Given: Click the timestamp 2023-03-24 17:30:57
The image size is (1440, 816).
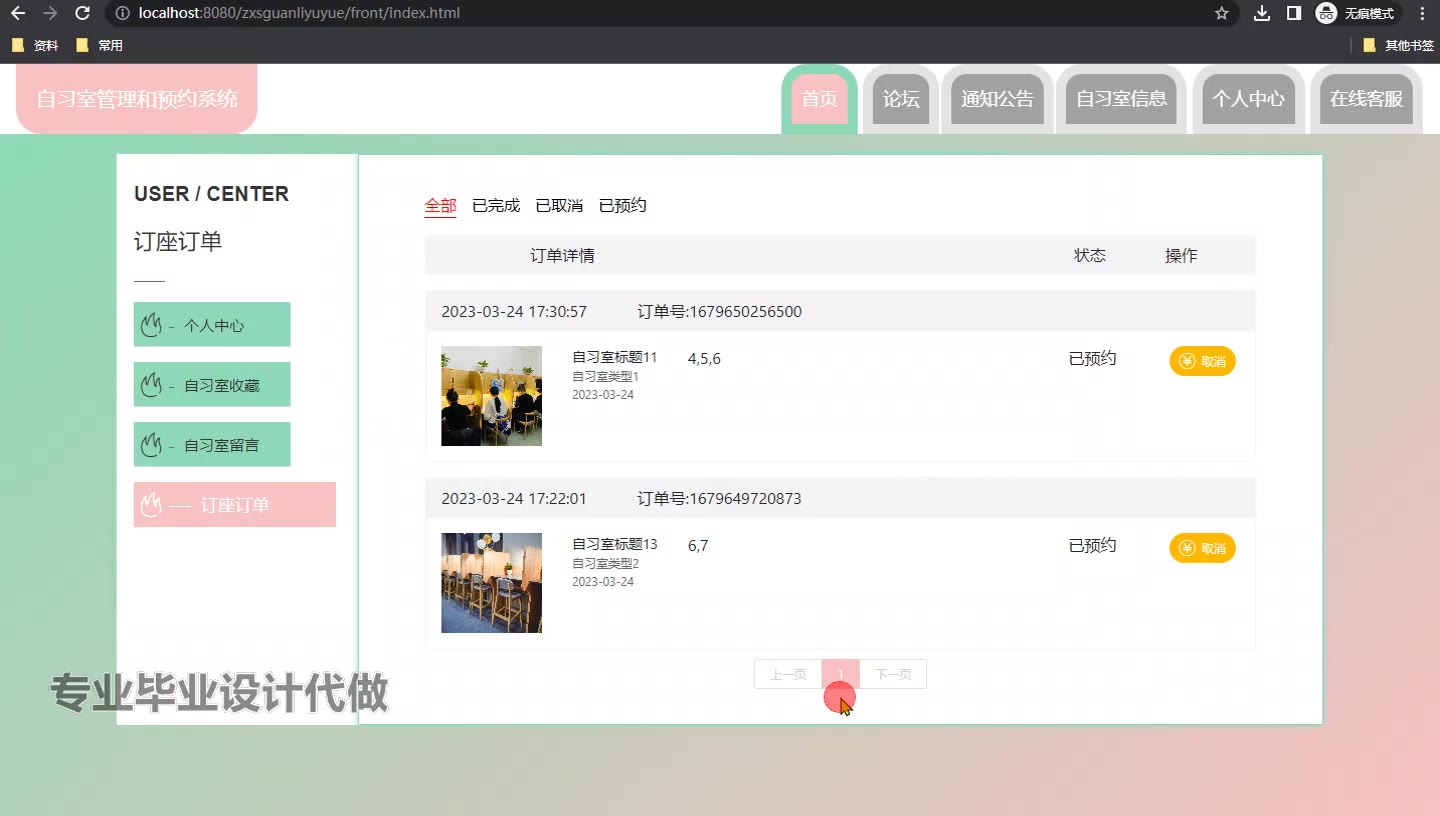Looking at the screenshot, I should 514,312.
